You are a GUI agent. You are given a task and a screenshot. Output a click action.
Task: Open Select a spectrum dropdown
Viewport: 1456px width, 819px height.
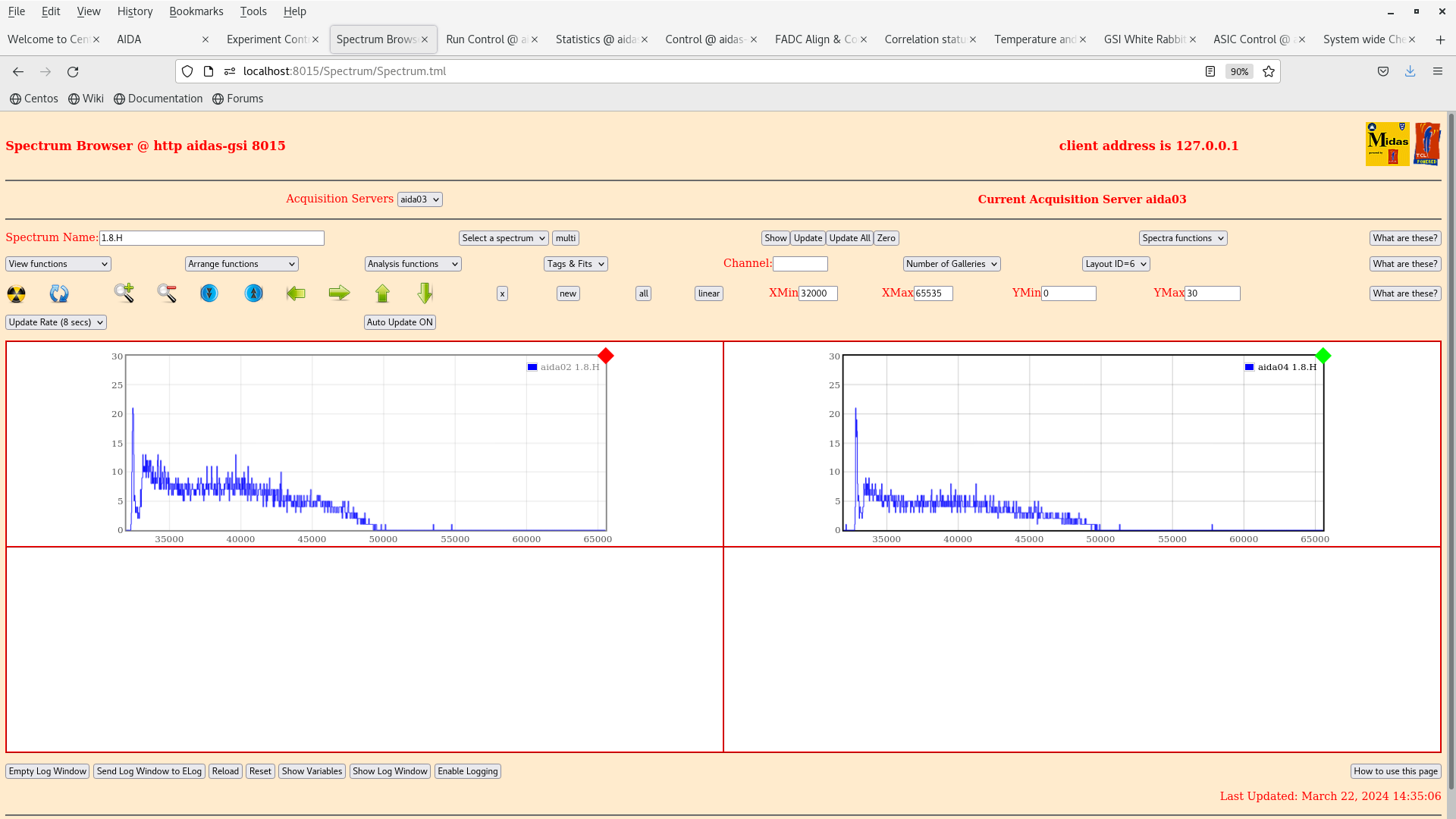pyautogui.click(x=504, y=238)
